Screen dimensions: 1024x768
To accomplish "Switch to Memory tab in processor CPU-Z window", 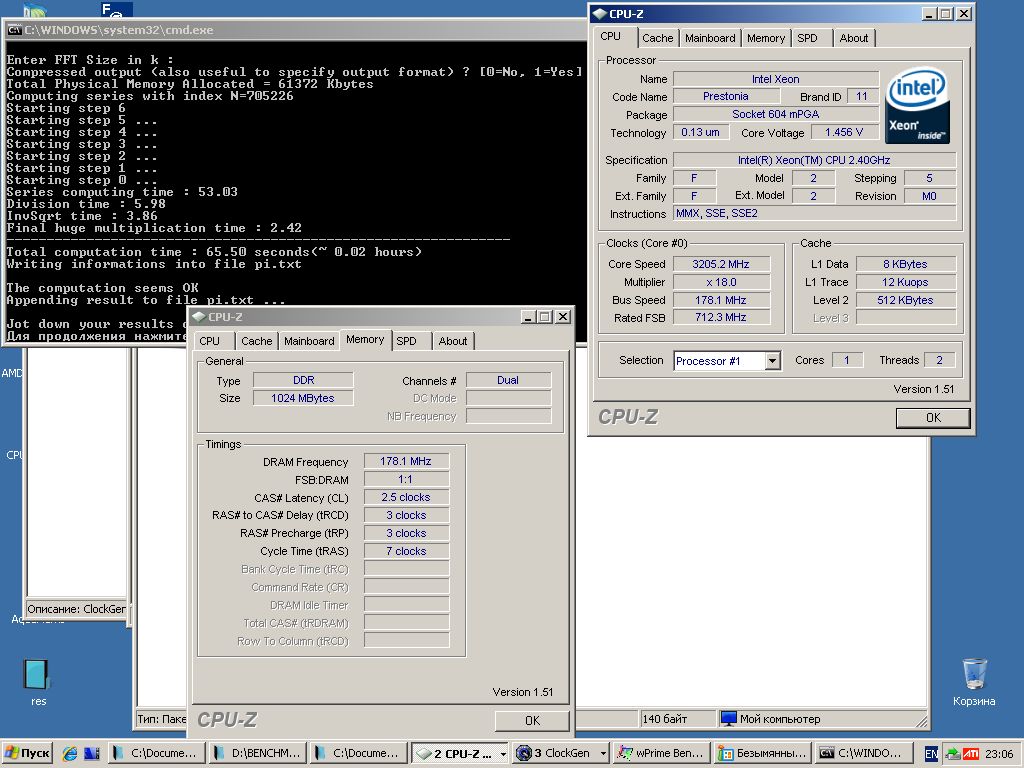I will click(x=765, y=38).
